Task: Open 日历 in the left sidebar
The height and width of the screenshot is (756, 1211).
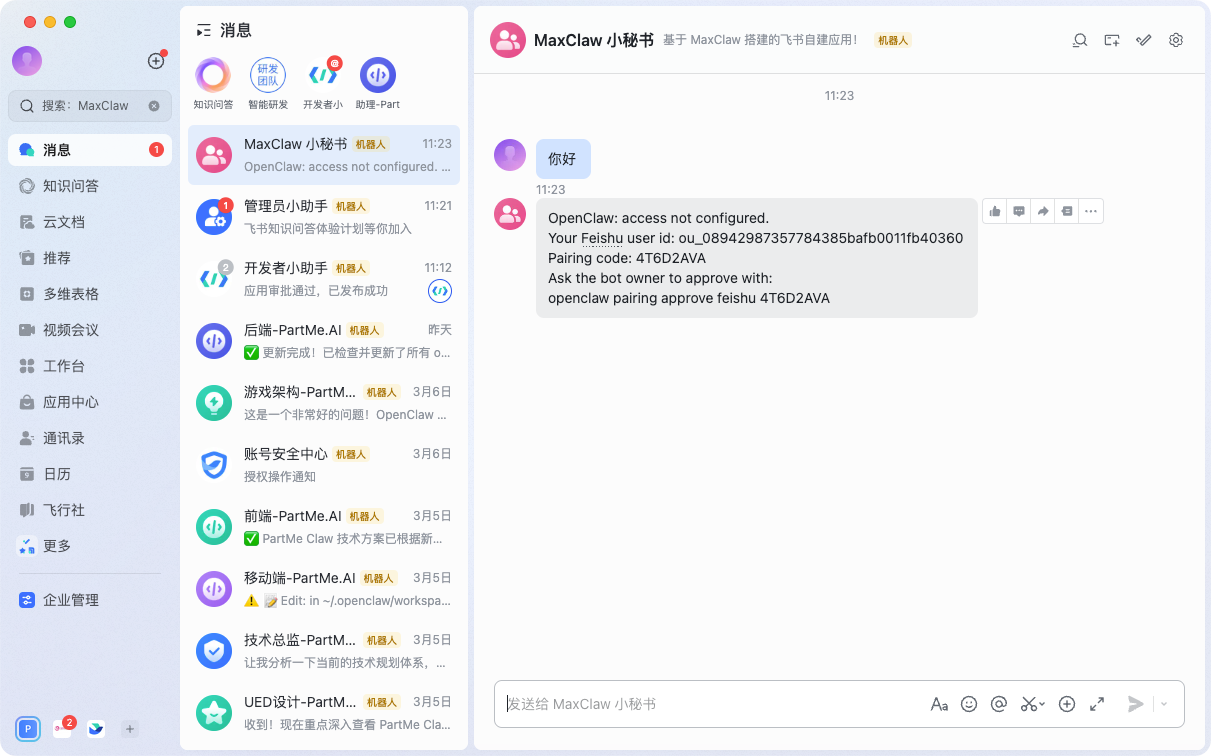Action: point(56,474)
